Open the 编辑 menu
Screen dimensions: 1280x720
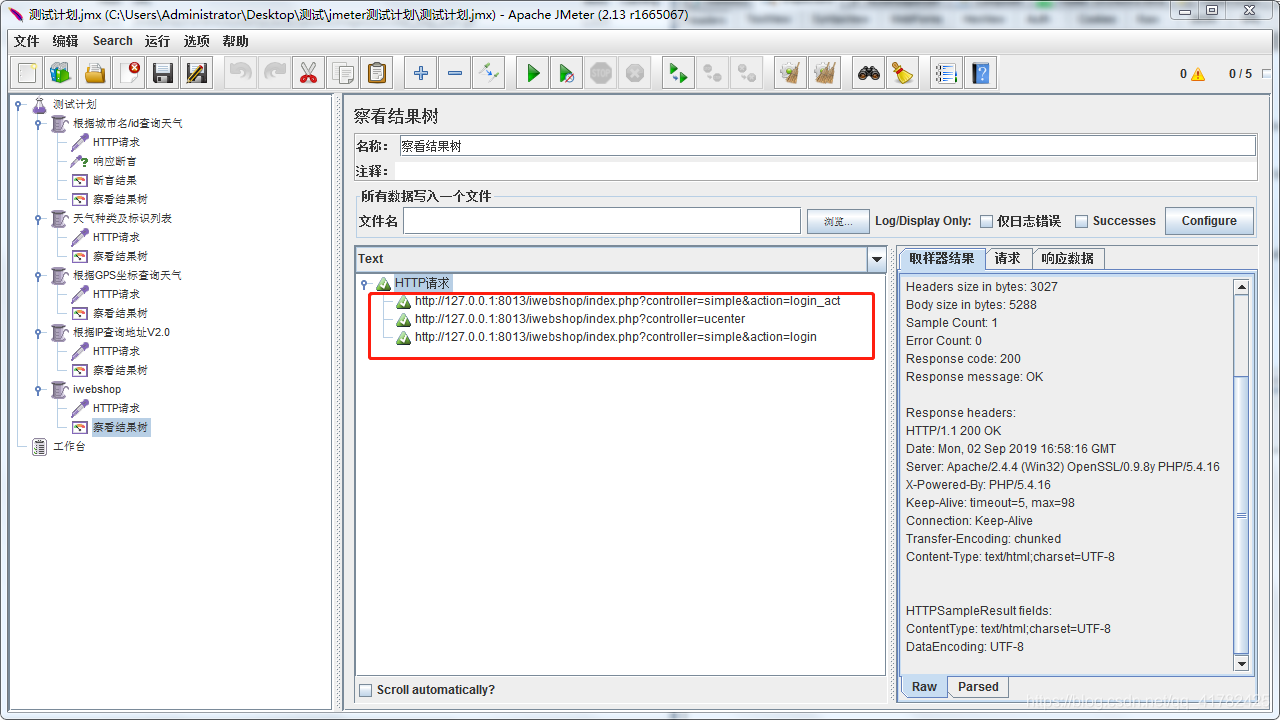click(x=65, y=41)
